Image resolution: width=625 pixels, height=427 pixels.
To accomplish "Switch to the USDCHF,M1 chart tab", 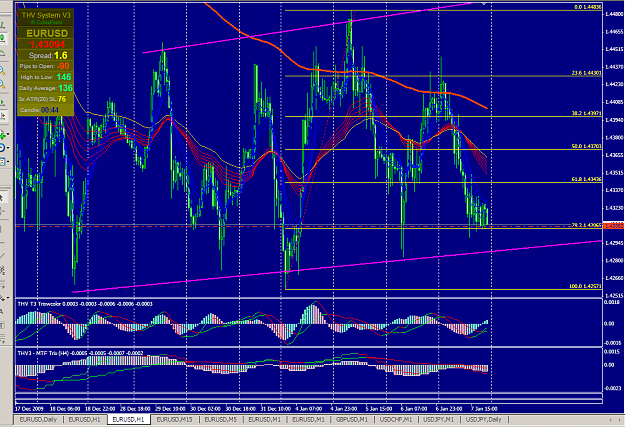I will [x=395, y=419].
